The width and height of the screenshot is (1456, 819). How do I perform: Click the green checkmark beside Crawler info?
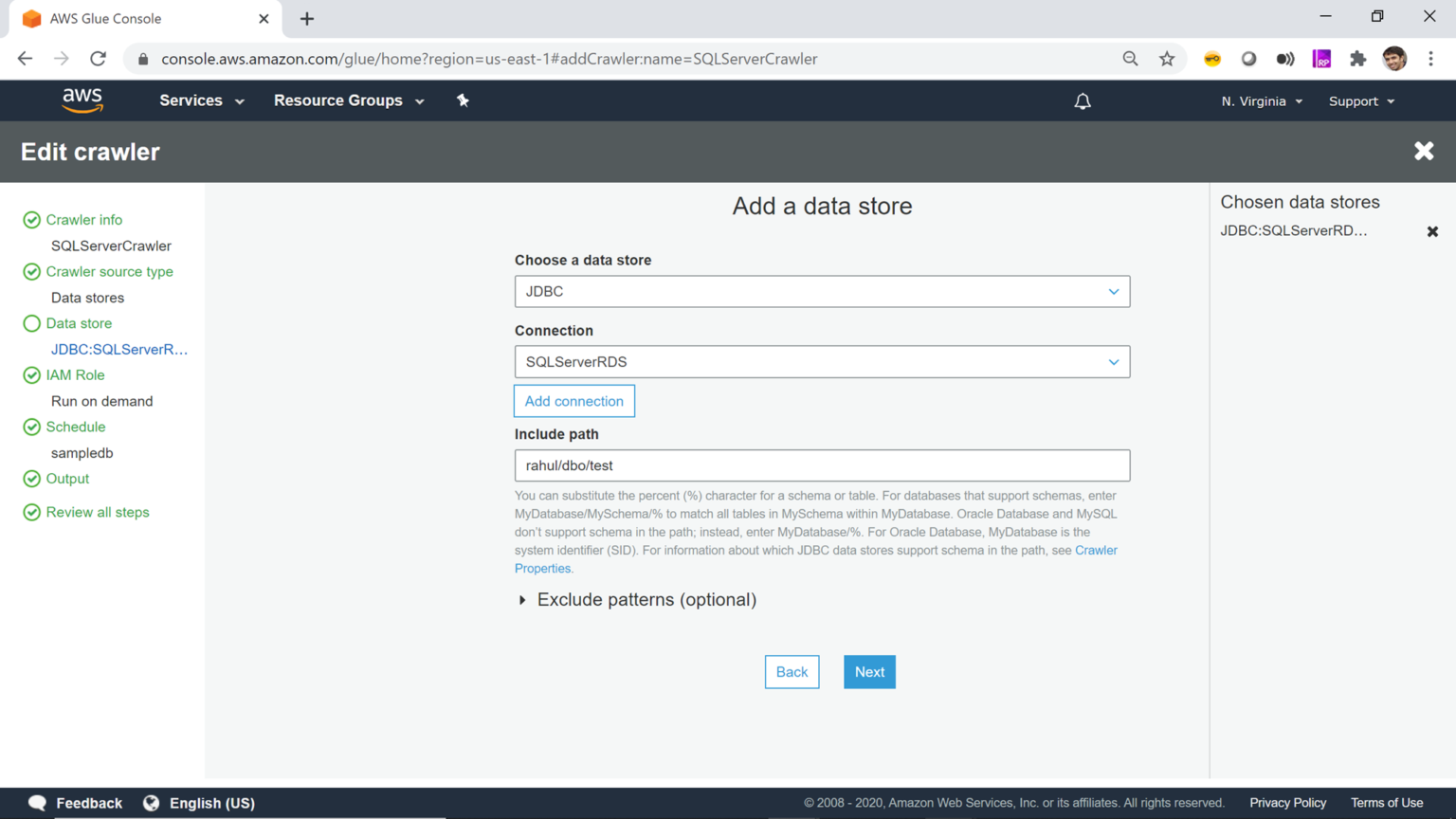coord(31,219)
